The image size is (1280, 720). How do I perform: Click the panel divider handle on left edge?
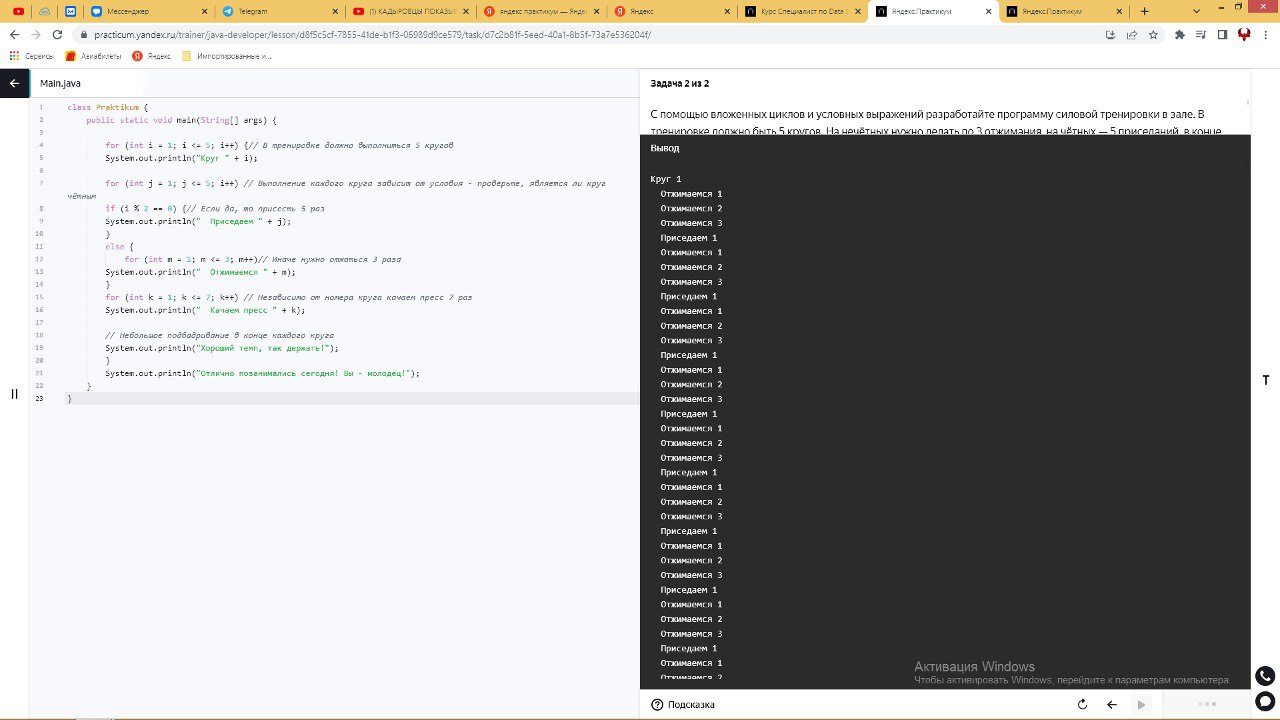[x=14, y=394]
